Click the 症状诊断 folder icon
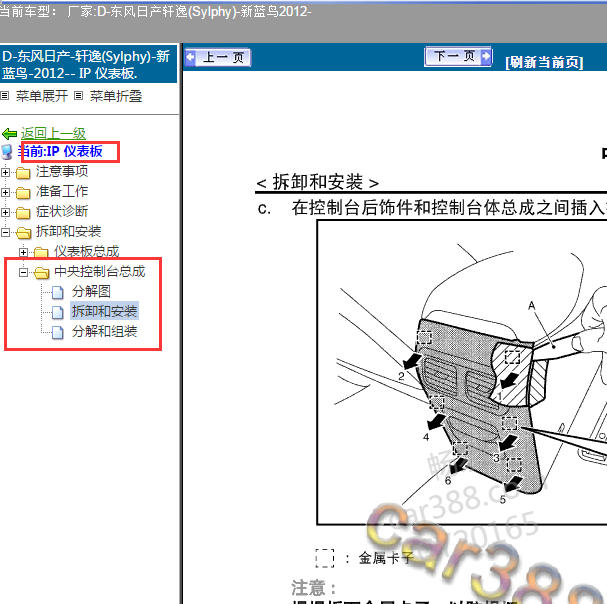Viewport: 607px width, 604px height. (x=23, y=213)
